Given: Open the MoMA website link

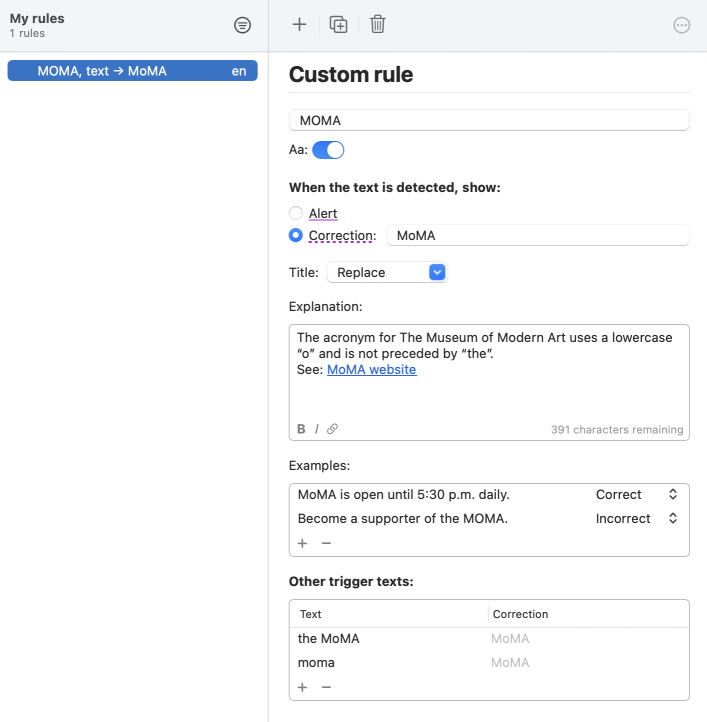Looking at the screenshot, I should click(371, 370).
